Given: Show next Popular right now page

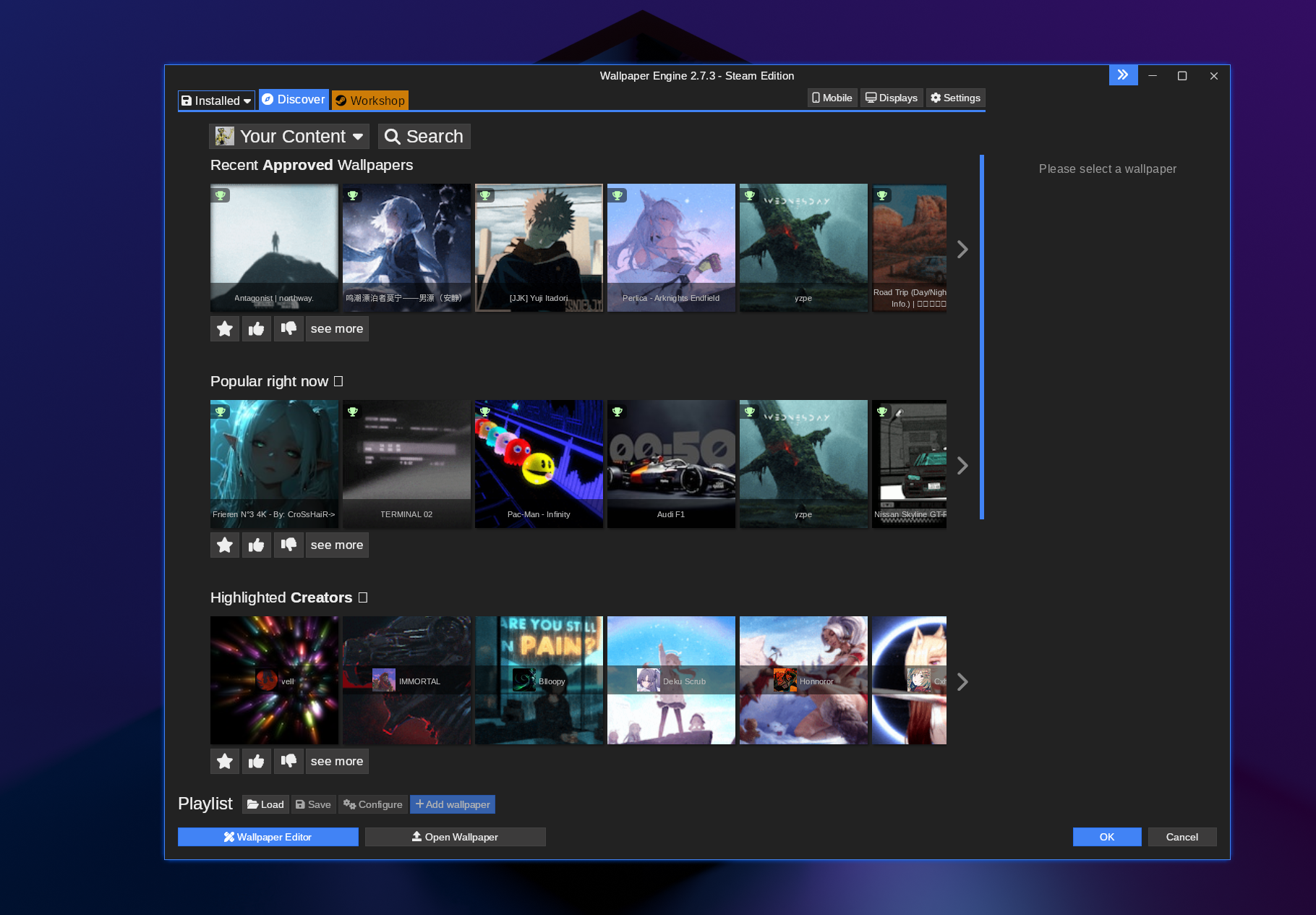Looking at the screenshot, I should tap(962, 466).
